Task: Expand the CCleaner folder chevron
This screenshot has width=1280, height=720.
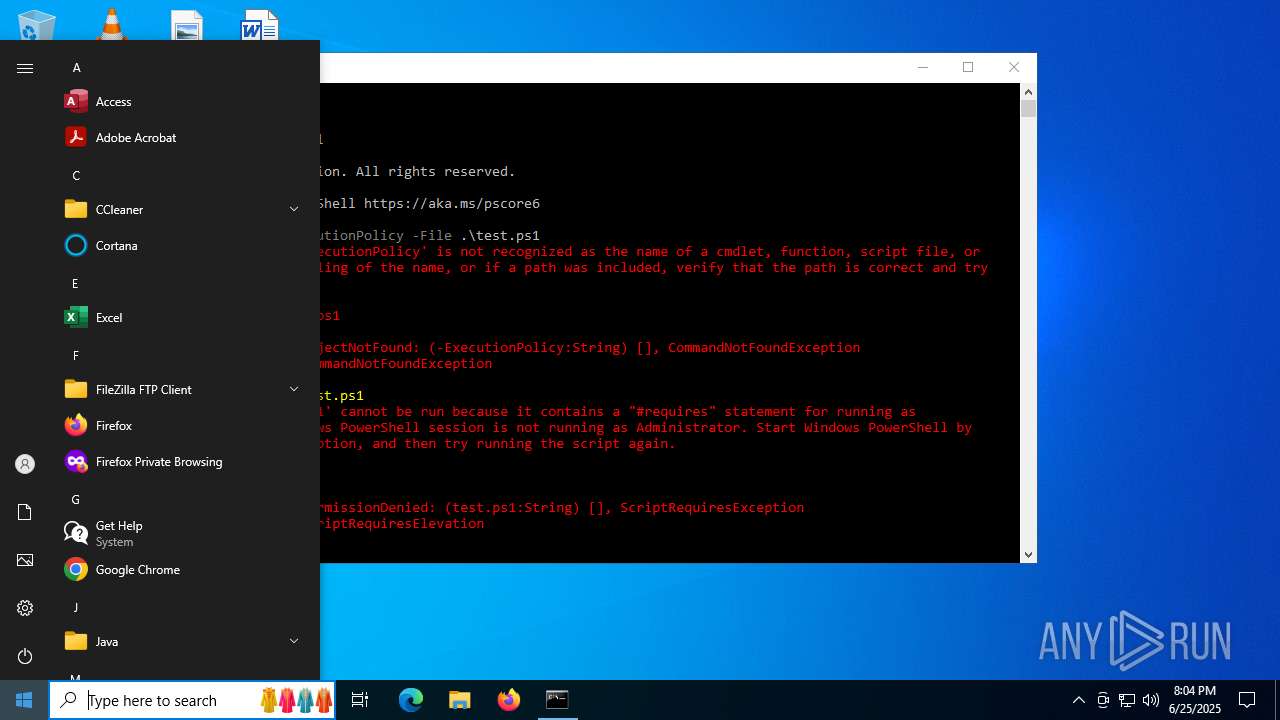Action: pyautogui.click(x=294, y=209)
